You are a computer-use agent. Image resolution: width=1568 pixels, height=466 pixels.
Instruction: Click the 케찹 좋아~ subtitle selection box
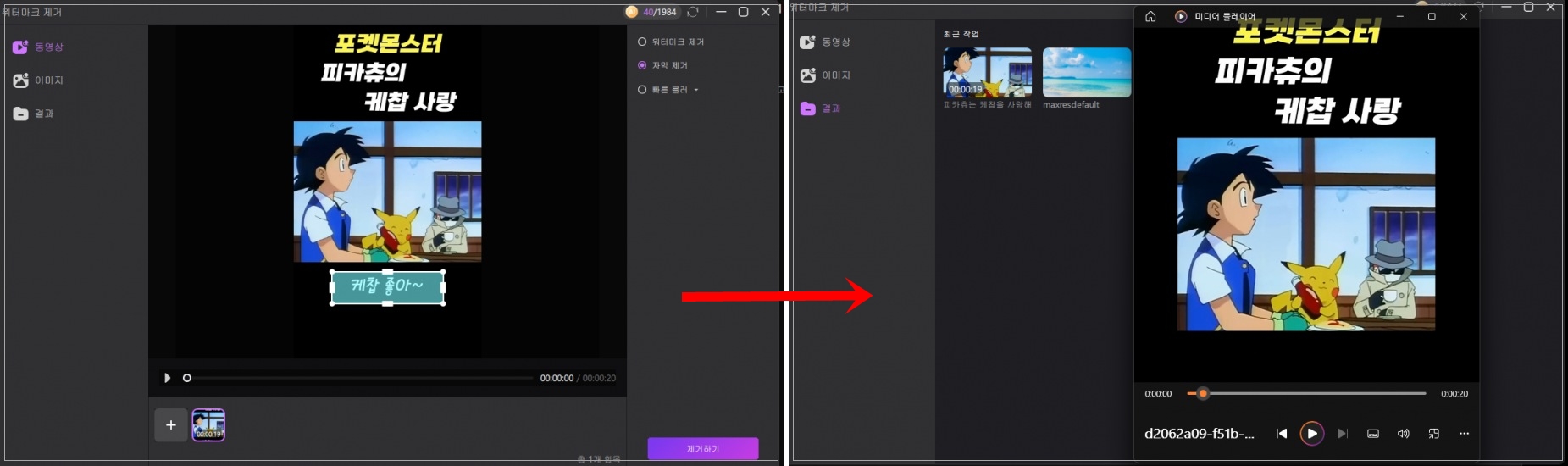coord(387,287)
